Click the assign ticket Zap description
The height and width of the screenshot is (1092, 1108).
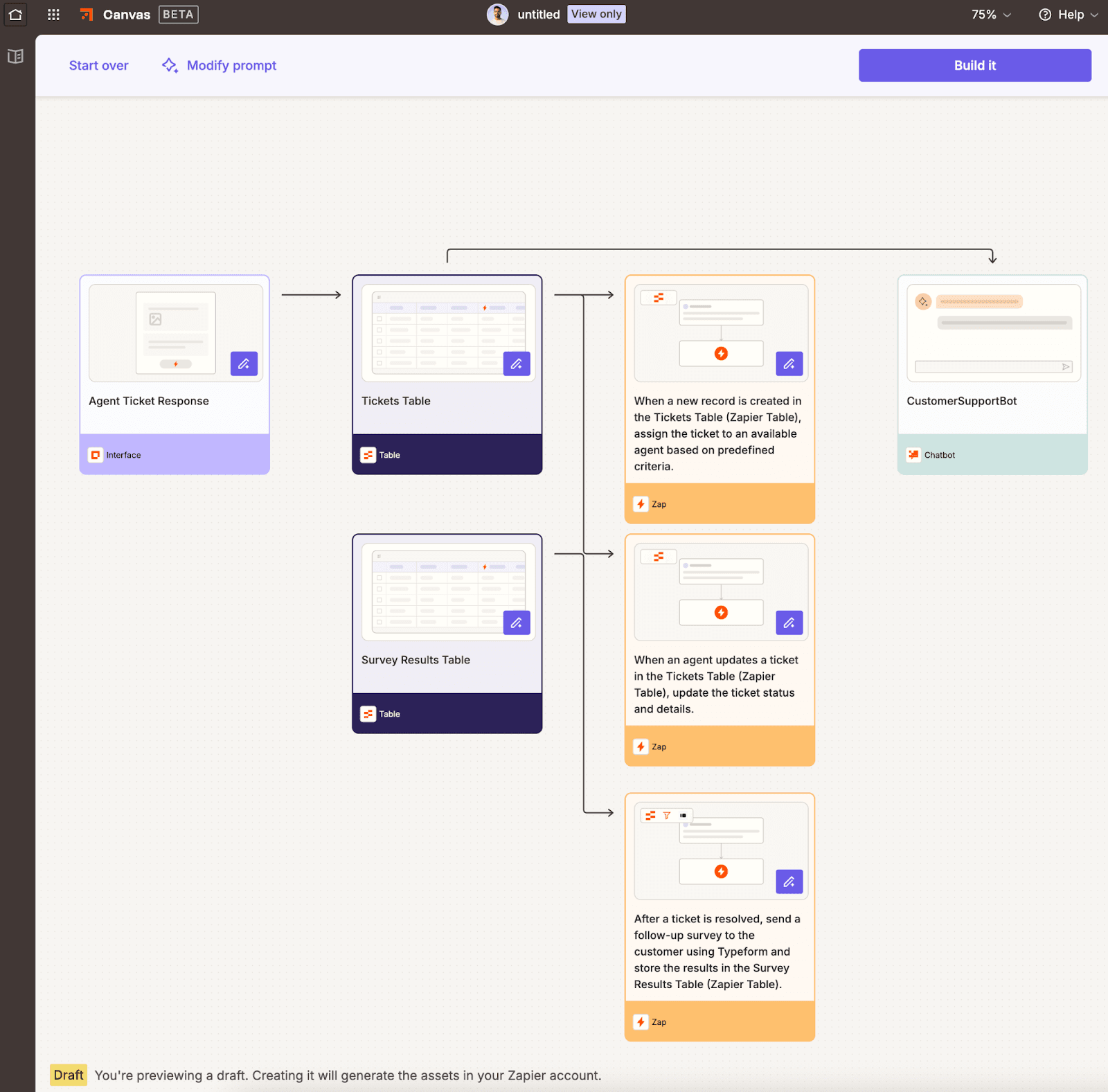click(718, 433)
